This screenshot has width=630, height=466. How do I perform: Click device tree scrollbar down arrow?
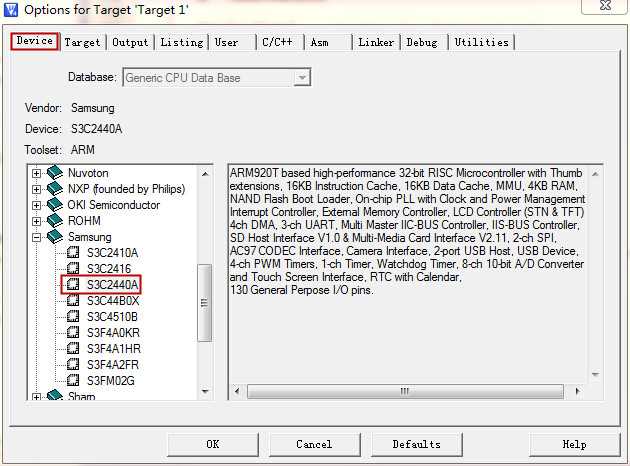(x=205, y=391)
